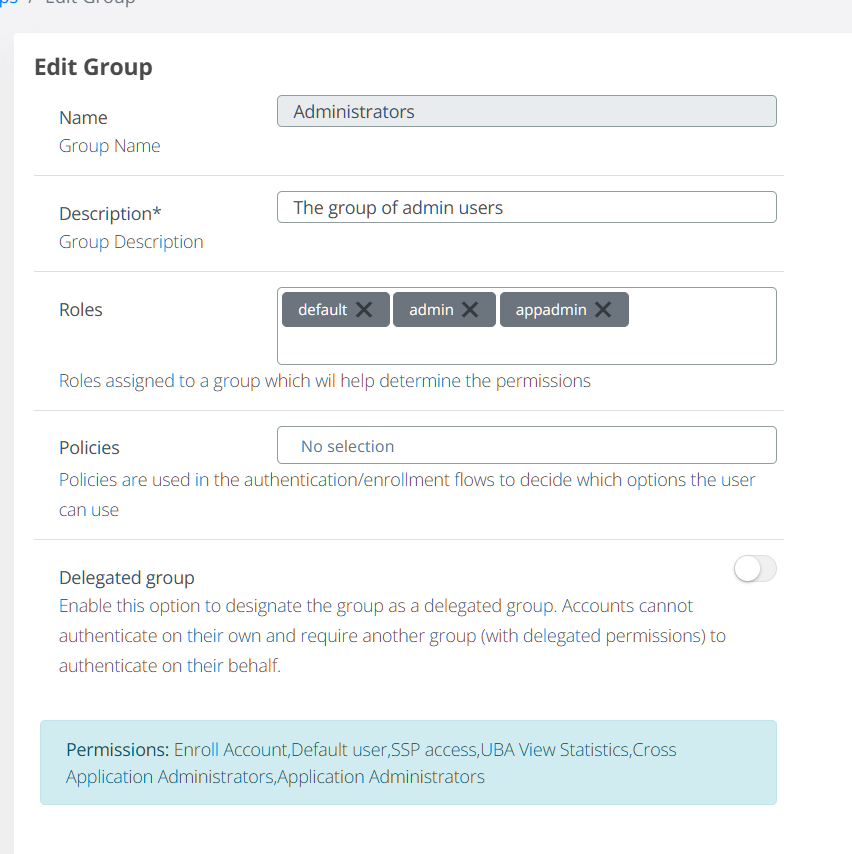Click the 'Description*' field label
Image resolution: width=852 pixels, height=854 pixels.
point(110,214)
